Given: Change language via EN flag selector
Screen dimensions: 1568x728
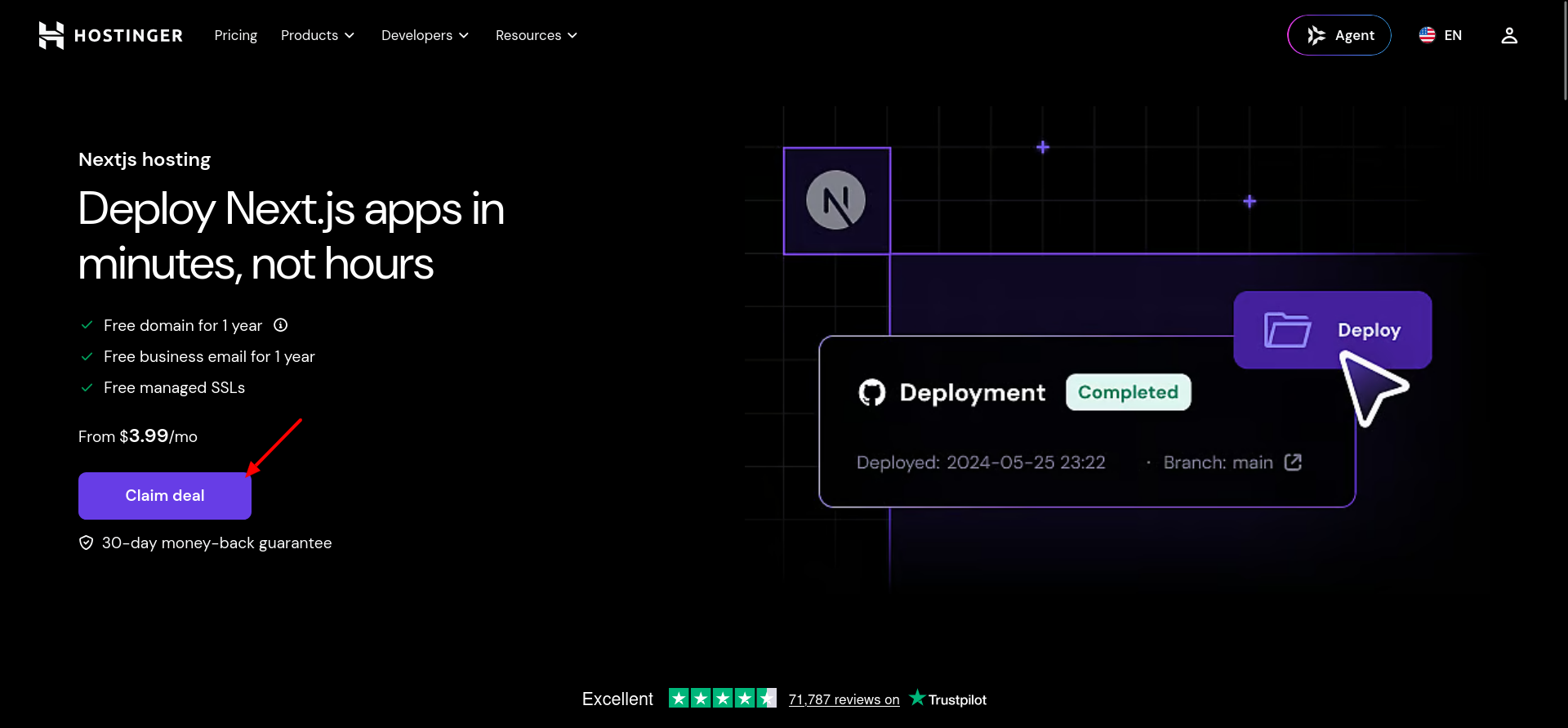Looking at the screenshot, I should click(1441, 35).
